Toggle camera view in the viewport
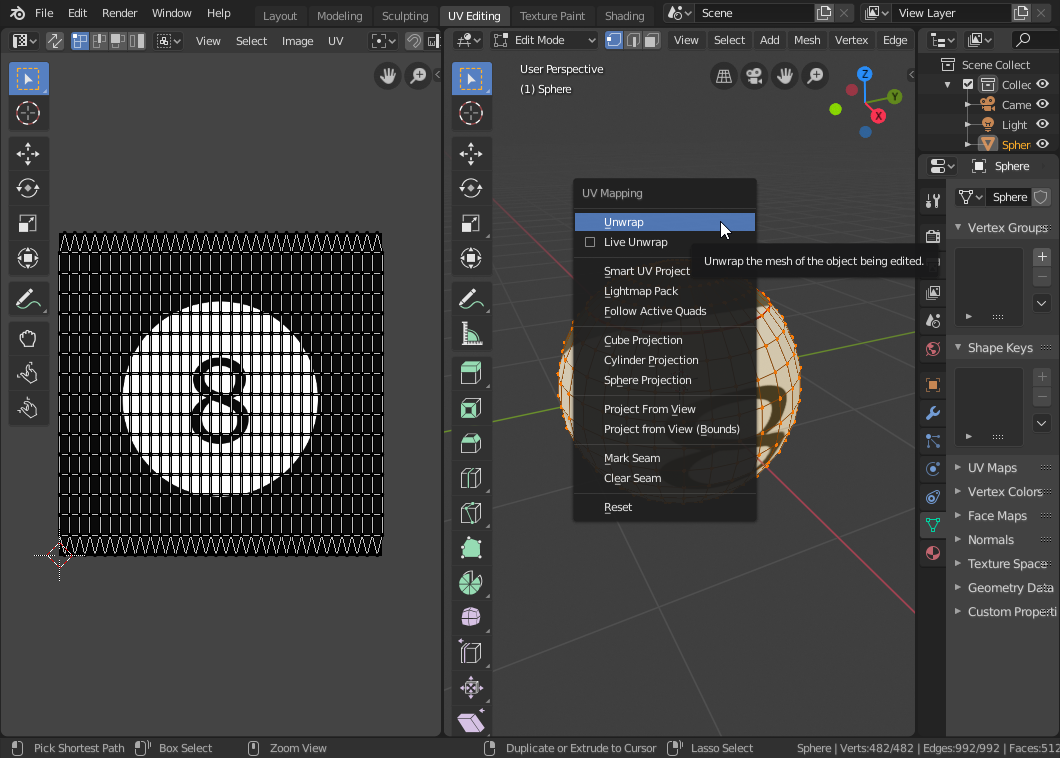This screenshot has width=1060, height=758. click(x=754, y=76)
